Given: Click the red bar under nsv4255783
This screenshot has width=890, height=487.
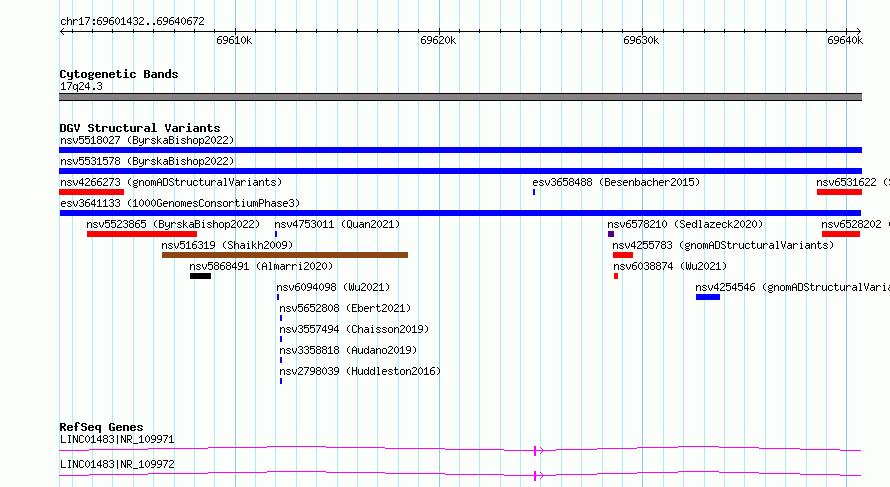Looking at the screenshot, I should coord(623,255).
